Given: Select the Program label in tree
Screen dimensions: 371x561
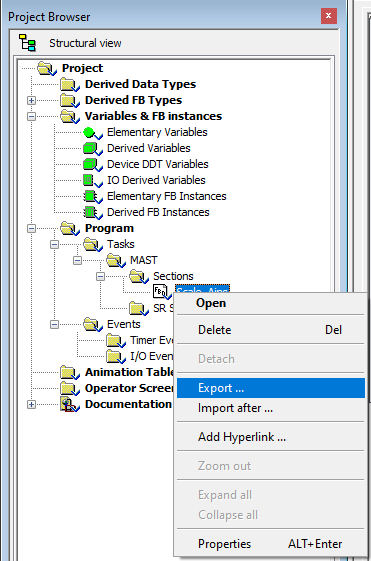Looking at the screenshot, I should click(109, 228).
